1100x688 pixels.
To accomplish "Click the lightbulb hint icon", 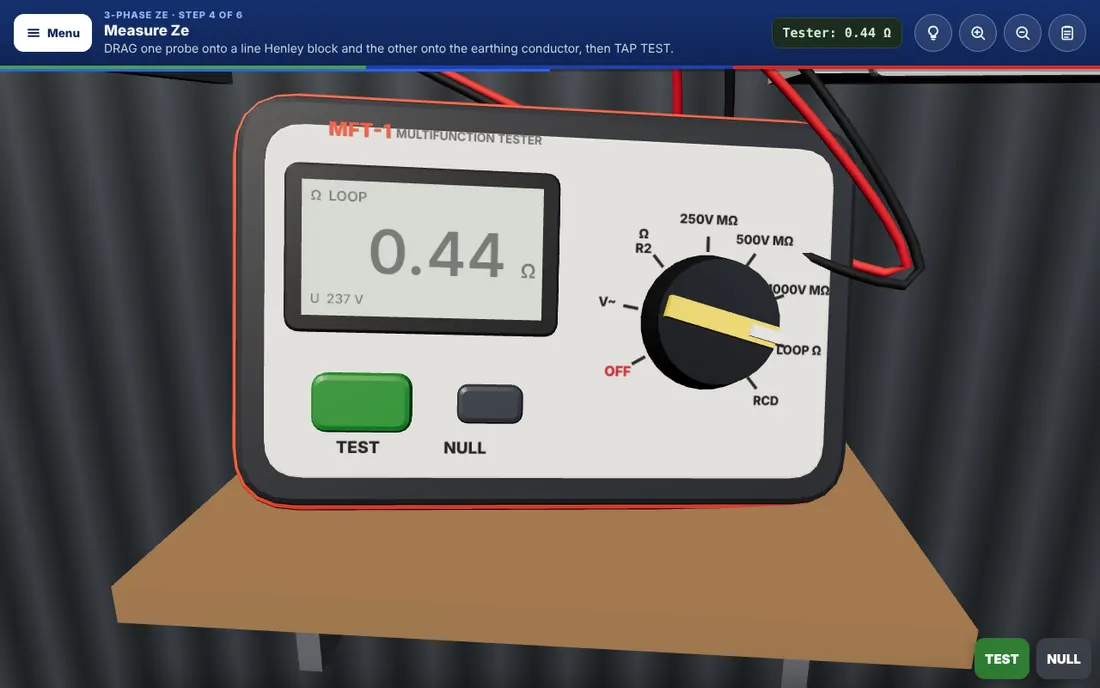I will coord(933,33).
